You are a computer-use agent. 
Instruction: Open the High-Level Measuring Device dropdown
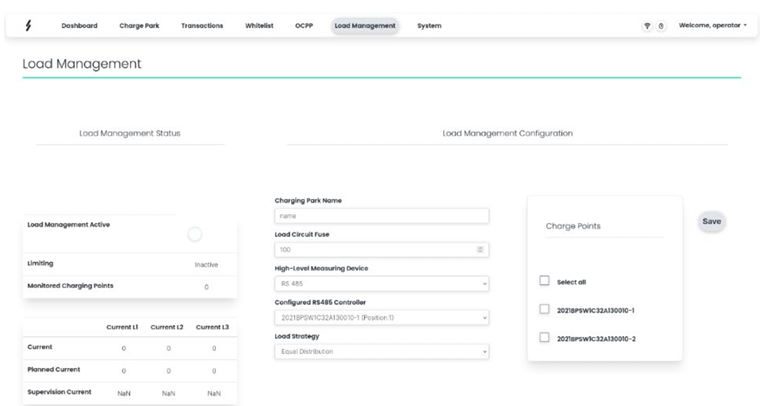click(381, 284)
